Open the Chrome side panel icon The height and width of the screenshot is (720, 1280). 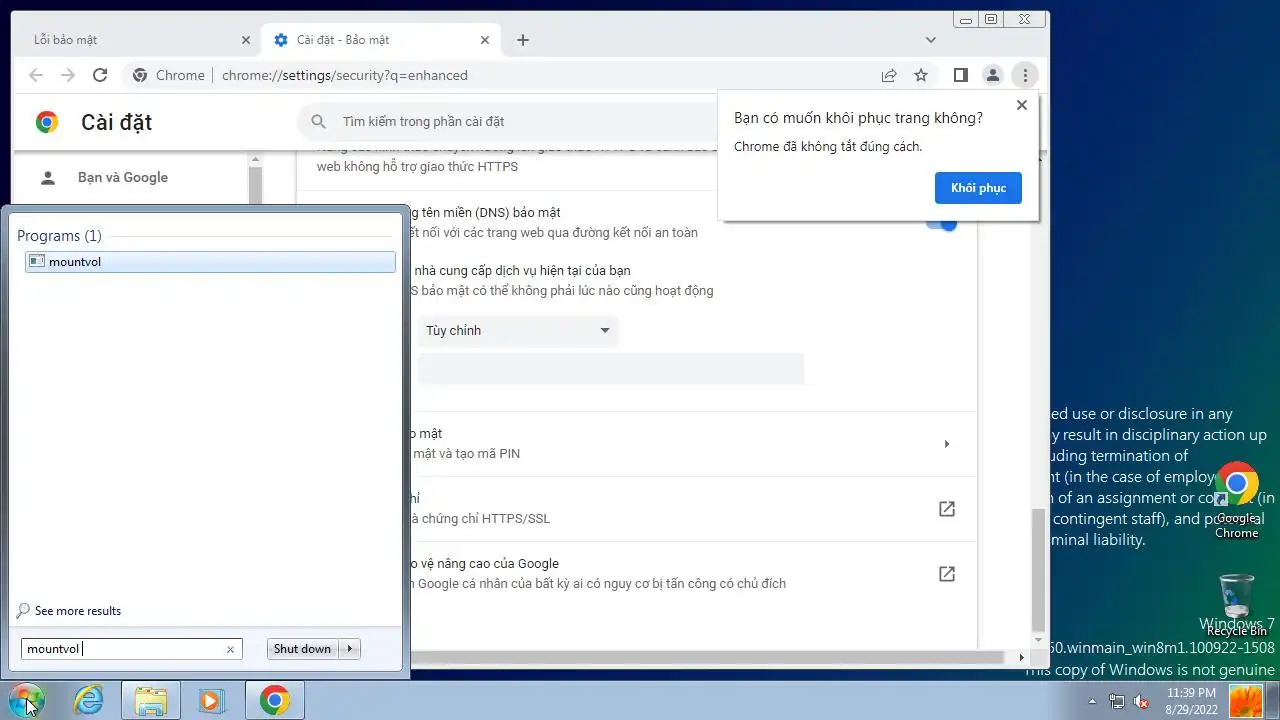pyautogui.click(x=960, y=75)
